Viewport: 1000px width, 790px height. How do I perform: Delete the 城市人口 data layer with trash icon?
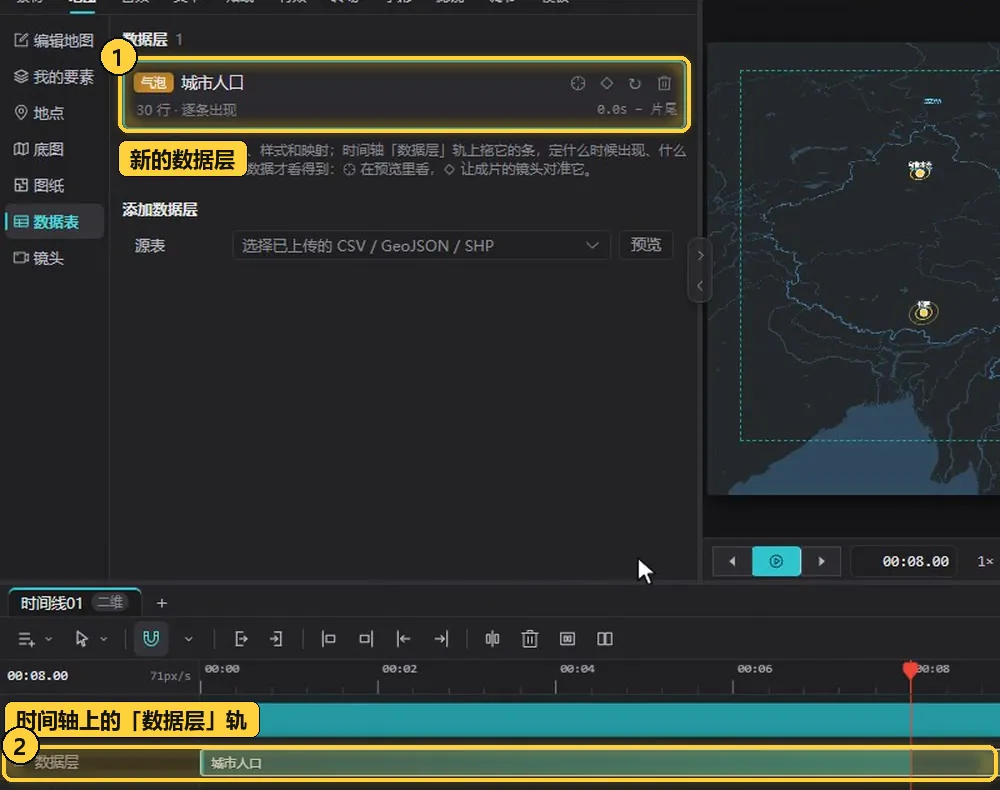tap(664, 84)
